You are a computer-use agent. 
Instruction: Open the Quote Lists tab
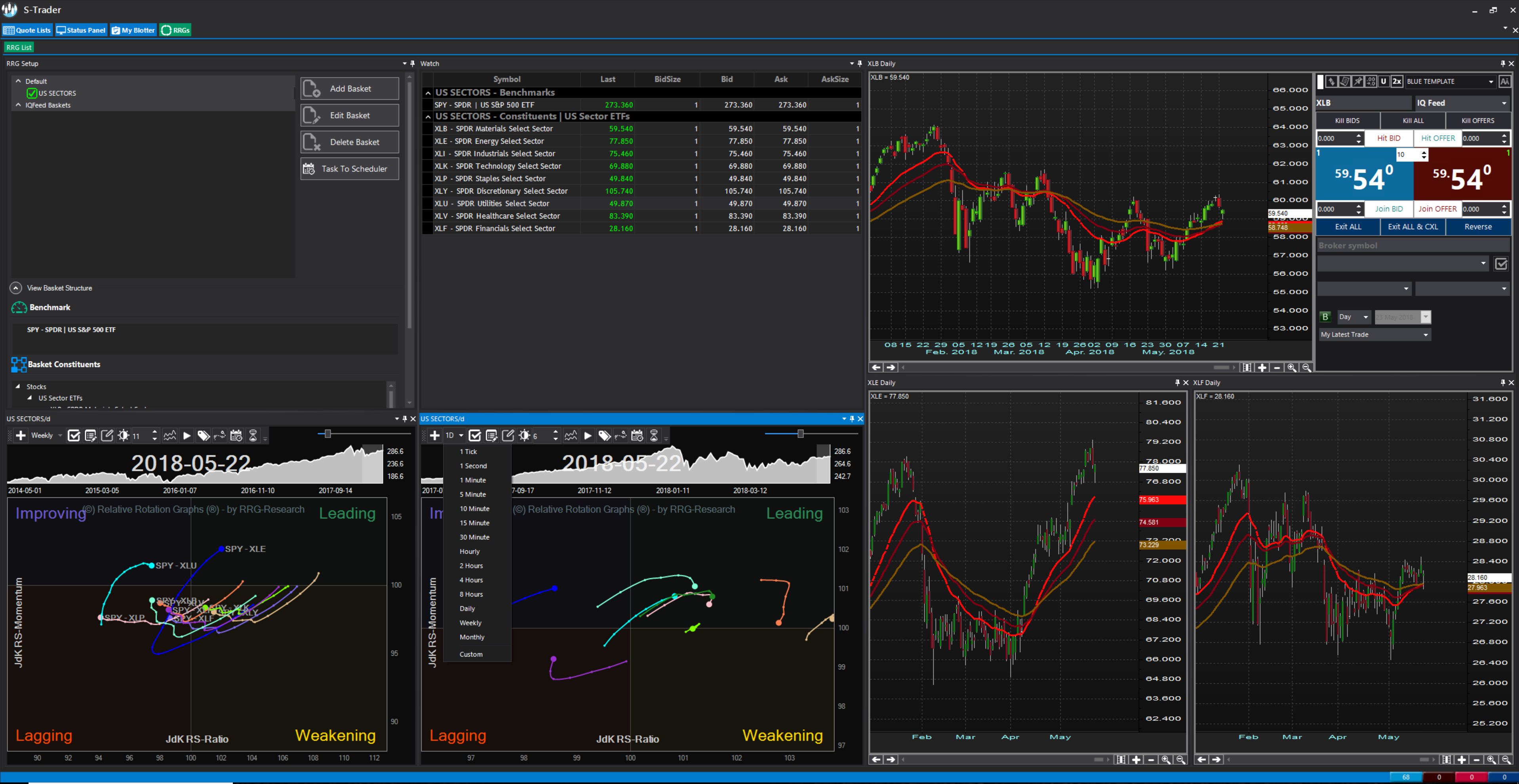click(x=28, y=30)
